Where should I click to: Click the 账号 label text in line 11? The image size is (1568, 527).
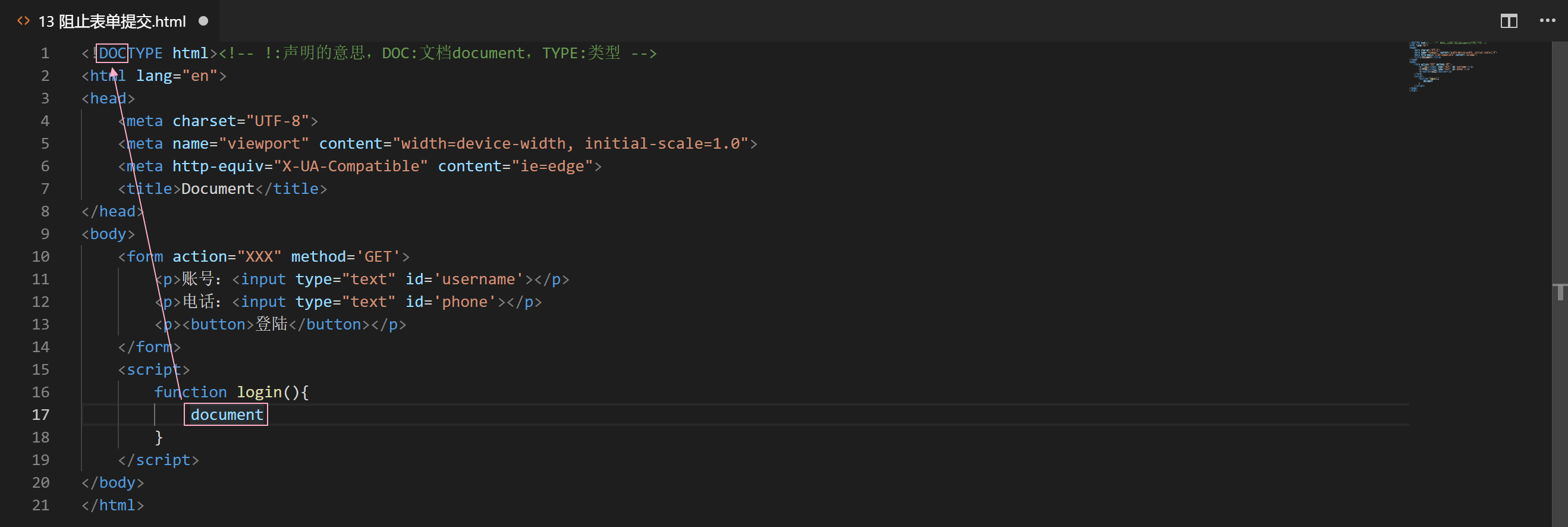point(198,279)
